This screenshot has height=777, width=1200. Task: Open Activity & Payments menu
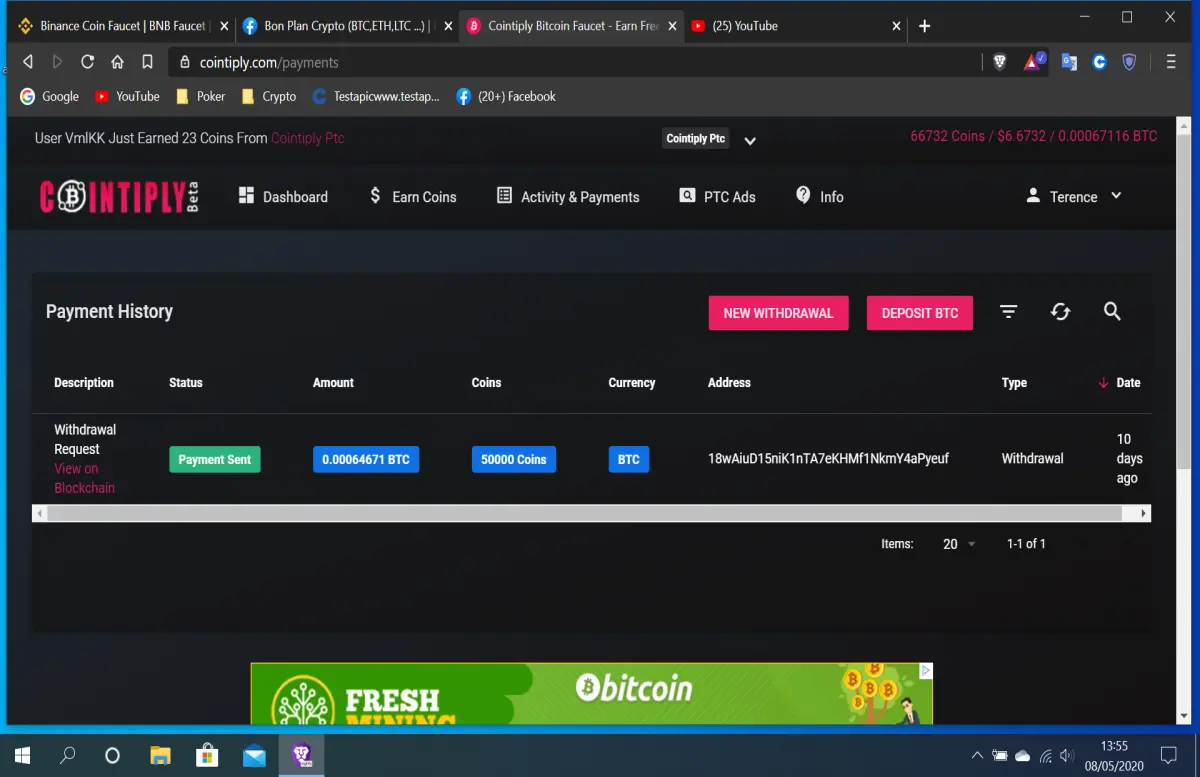click(x=568, y=197)
